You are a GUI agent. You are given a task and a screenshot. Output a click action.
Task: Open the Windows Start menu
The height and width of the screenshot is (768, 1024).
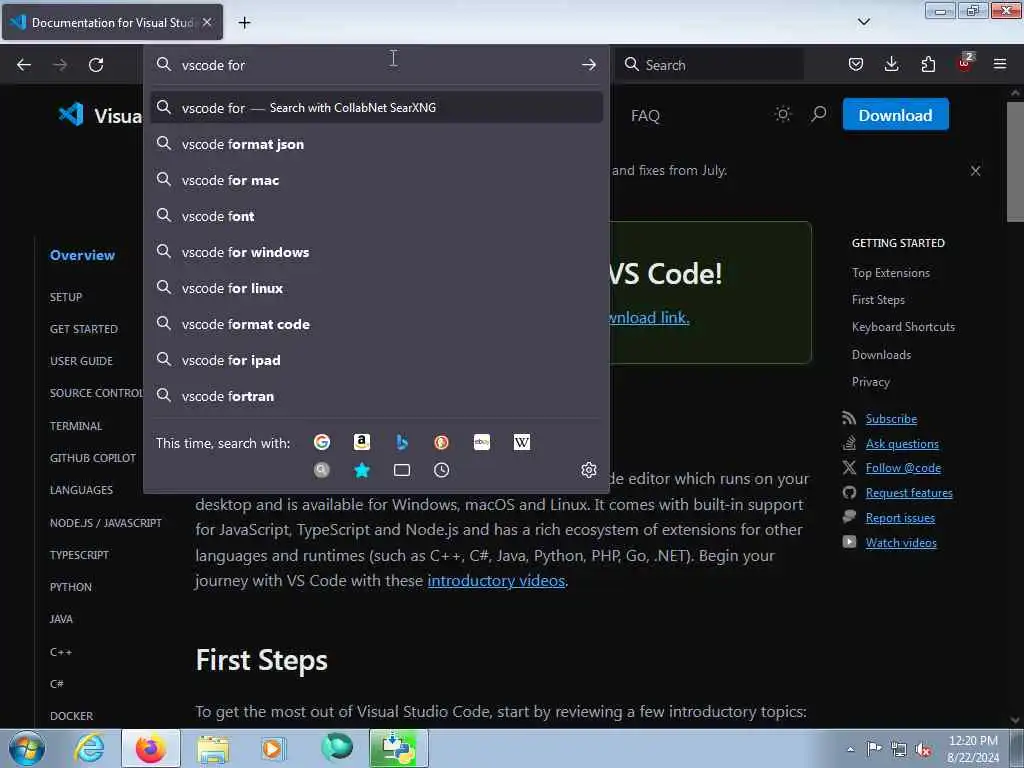click(x=27, y=748)
